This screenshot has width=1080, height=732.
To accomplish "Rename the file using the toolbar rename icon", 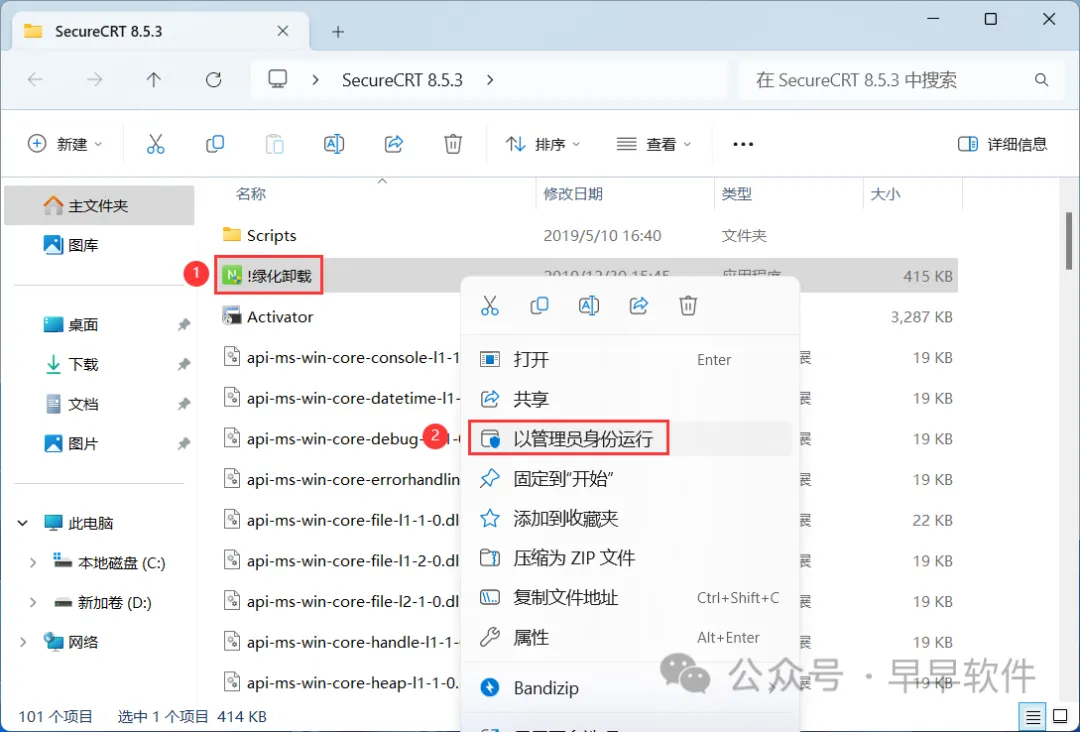I will tap(334, 144).
